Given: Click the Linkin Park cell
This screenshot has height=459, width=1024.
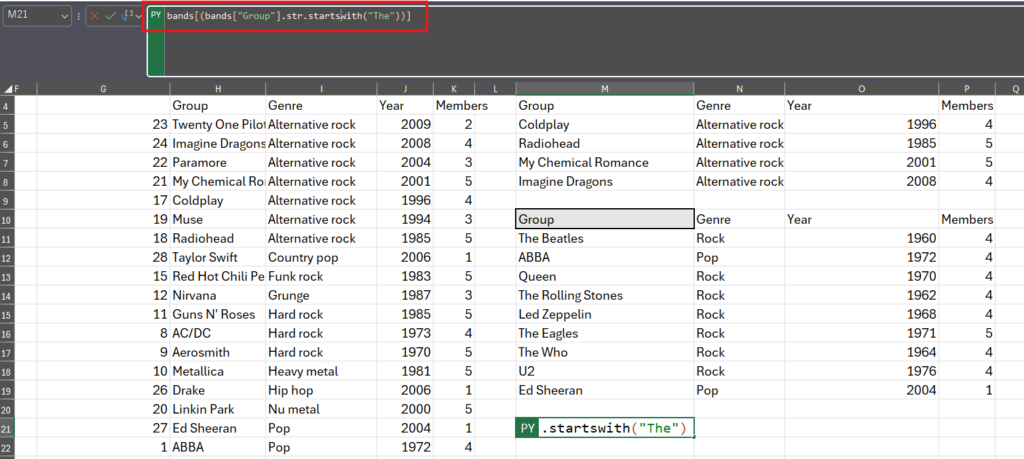Looking at the screenshot, I should click(217, 409).
